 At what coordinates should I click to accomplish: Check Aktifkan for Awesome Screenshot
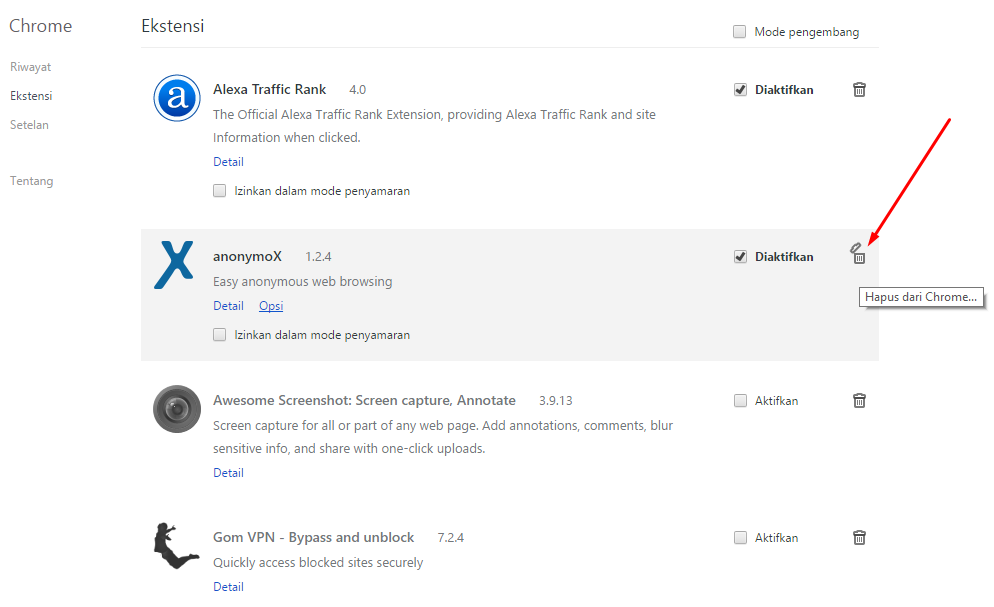tap(740, 401)
